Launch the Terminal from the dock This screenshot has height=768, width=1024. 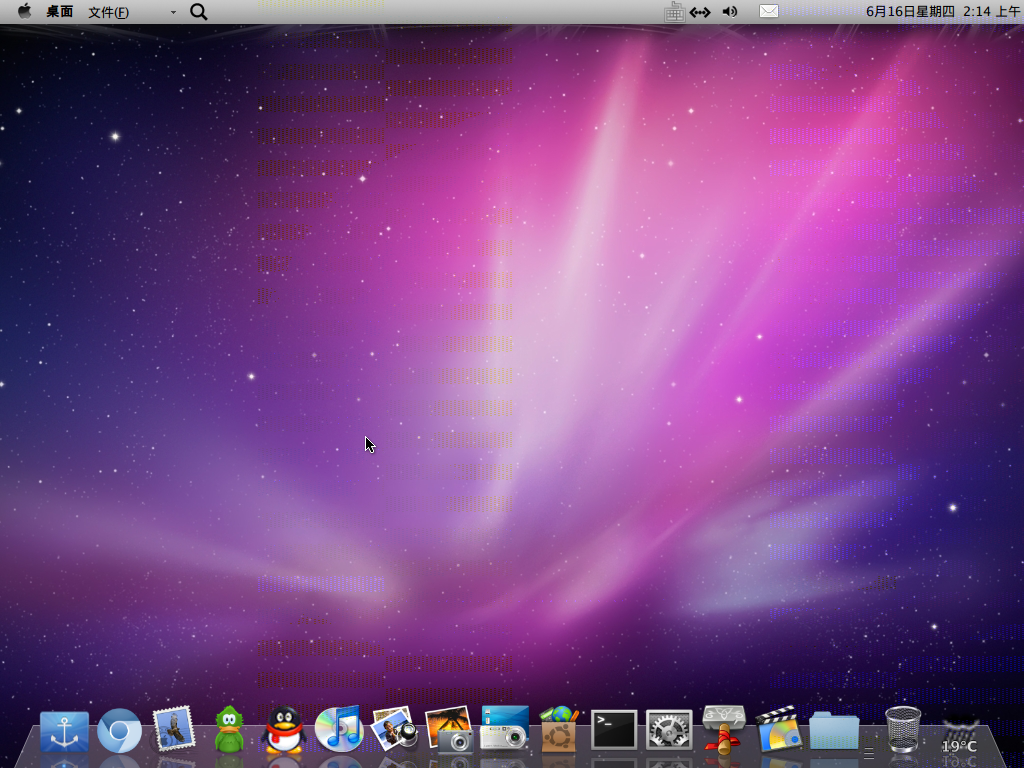click(614, 730)
